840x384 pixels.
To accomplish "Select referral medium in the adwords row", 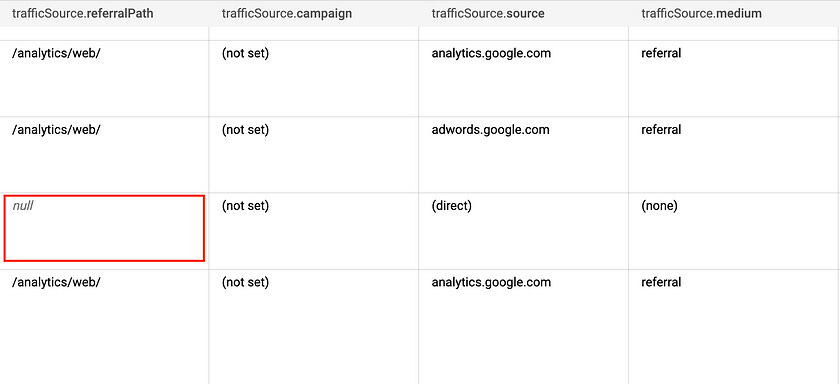I will pos(661,130).
